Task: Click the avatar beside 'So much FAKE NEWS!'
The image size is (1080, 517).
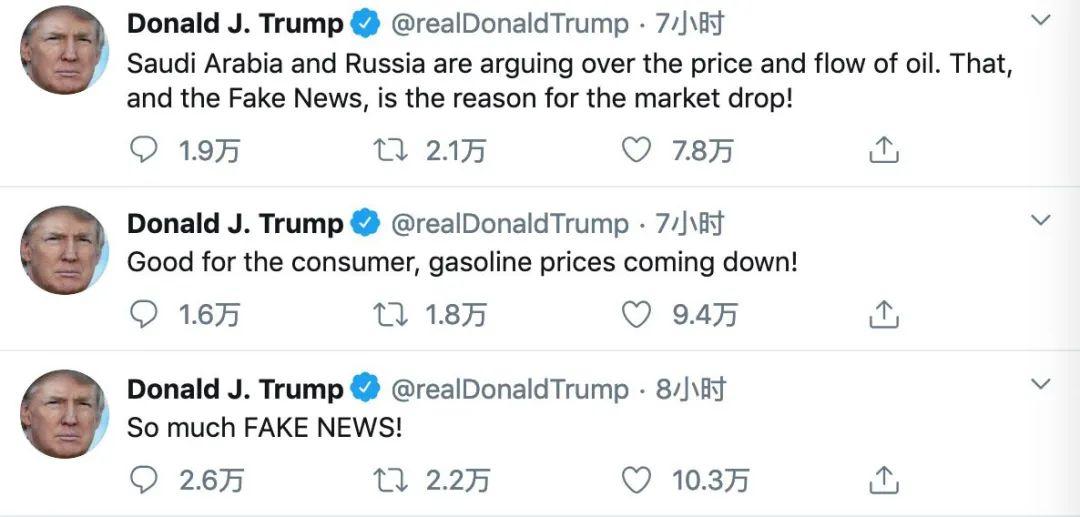Action: [x=64, y=414]
